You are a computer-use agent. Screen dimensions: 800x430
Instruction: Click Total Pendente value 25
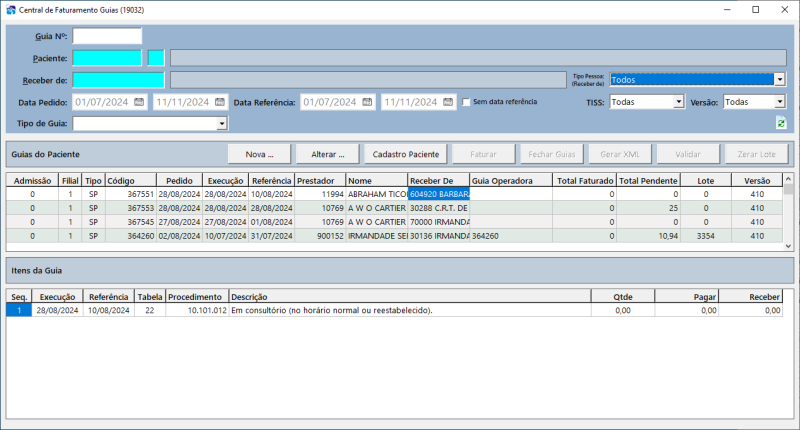pyautogui.click(x=648, y=208)
